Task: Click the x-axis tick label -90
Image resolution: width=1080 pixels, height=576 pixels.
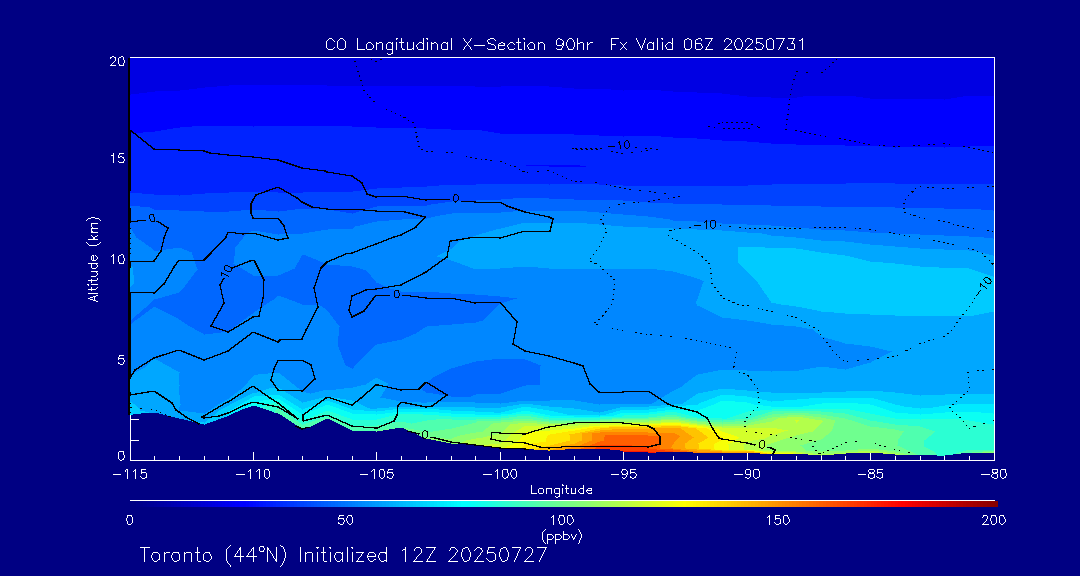Action: coord(746,475)
